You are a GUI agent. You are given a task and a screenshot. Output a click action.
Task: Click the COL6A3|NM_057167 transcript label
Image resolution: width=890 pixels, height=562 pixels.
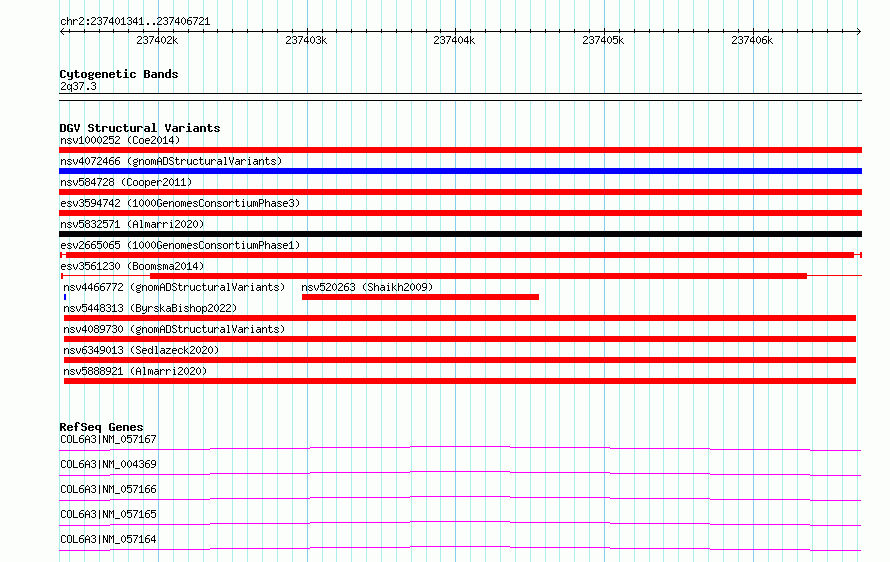108,439
